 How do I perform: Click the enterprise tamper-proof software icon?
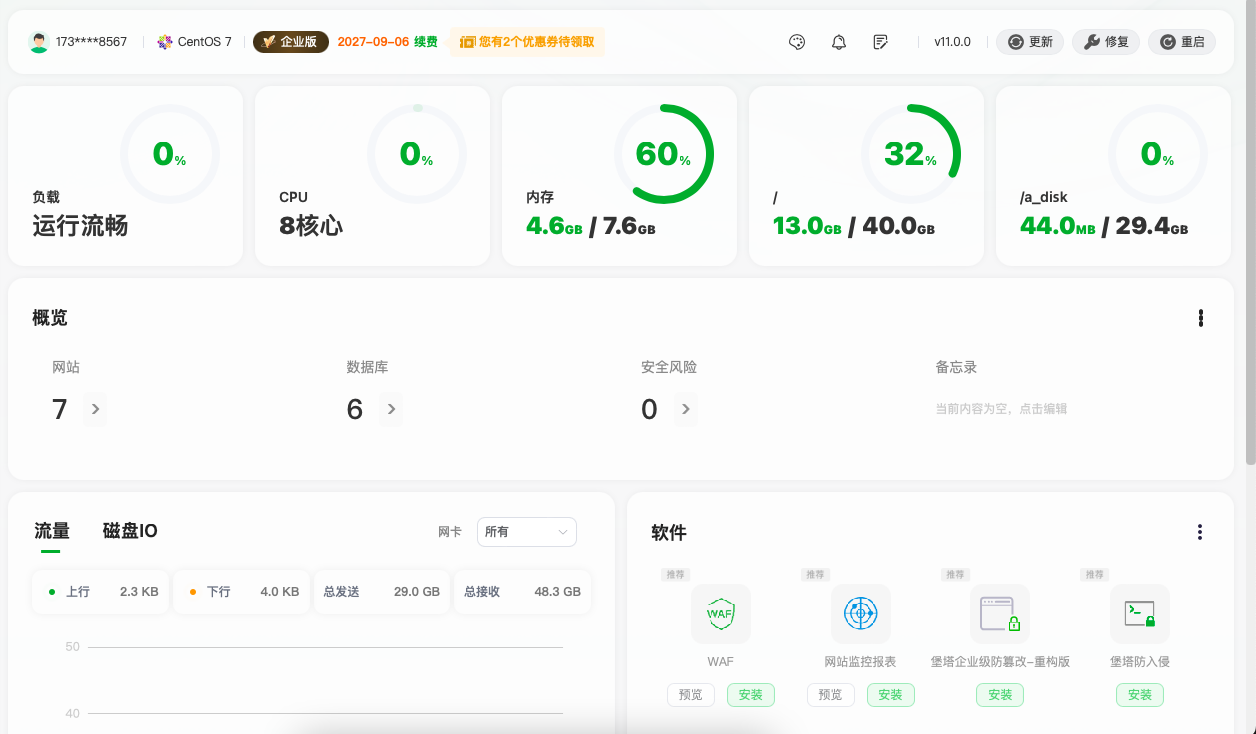coord(1000,613)
